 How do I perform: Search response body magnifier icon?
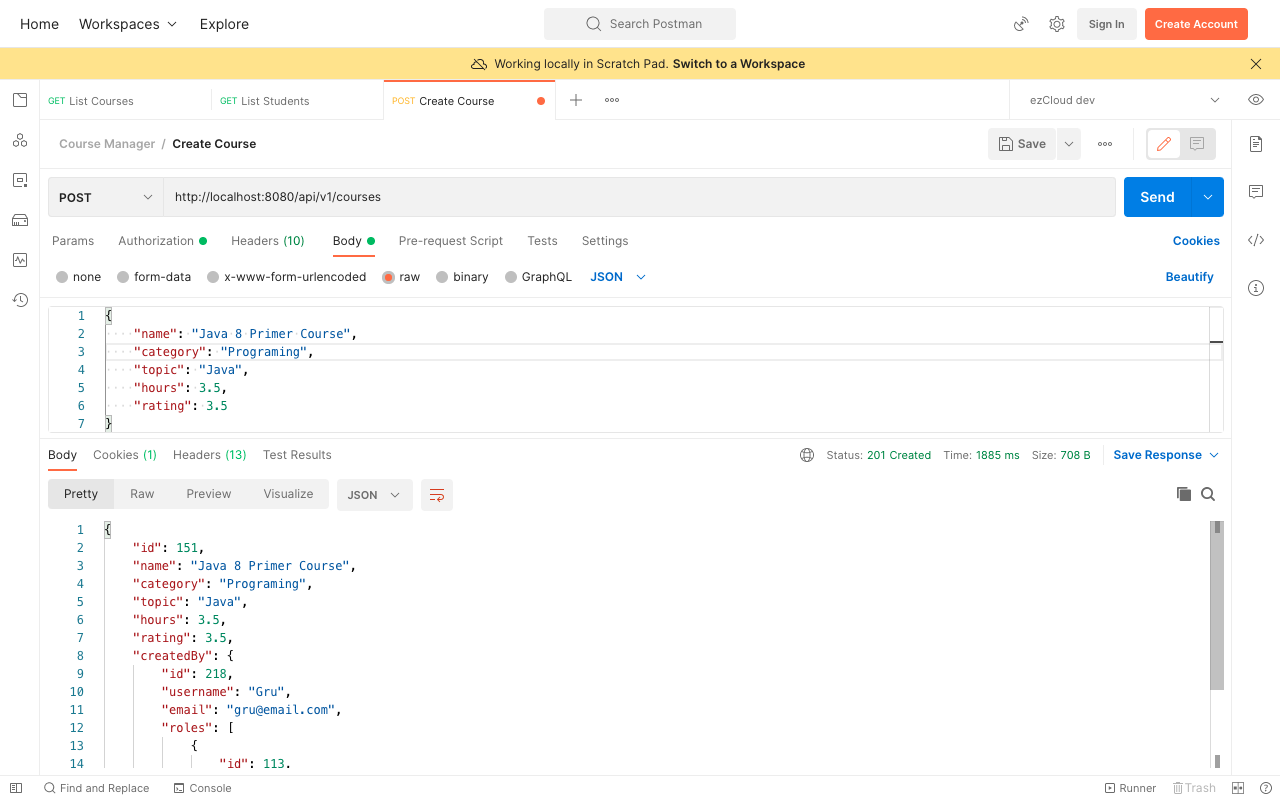pos(1208,494)
